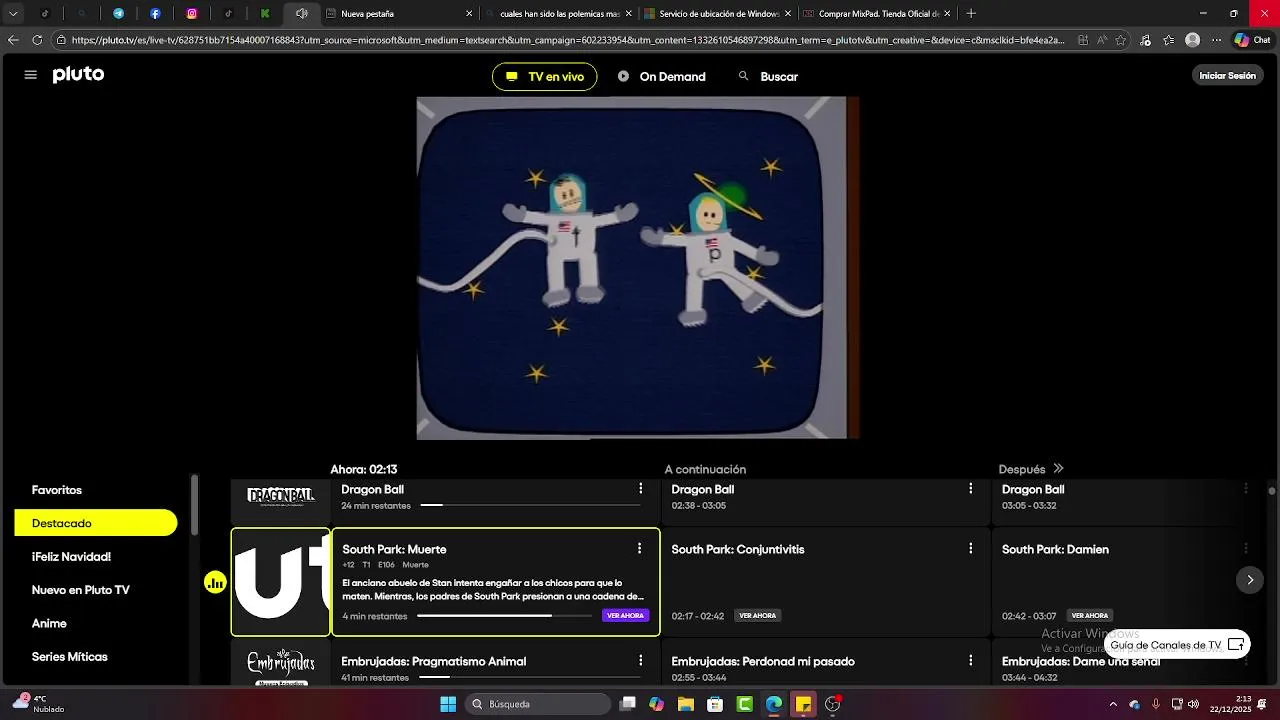Open browser settings ellipsis menu
This screenshot has width=1280, height=720.
click(x=1216, y=40)
